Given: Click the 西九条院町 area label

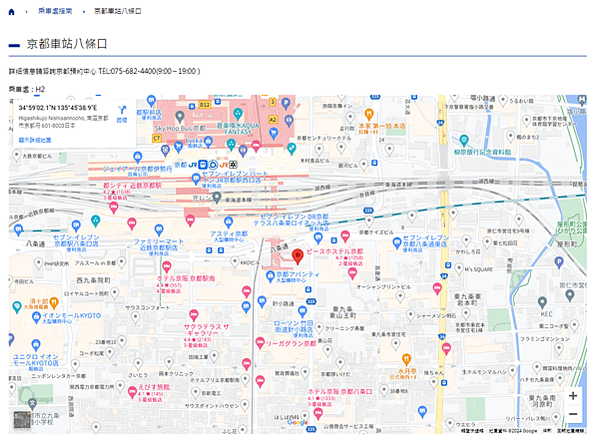Looking at the screenshot, I should [x=94, y=280].
